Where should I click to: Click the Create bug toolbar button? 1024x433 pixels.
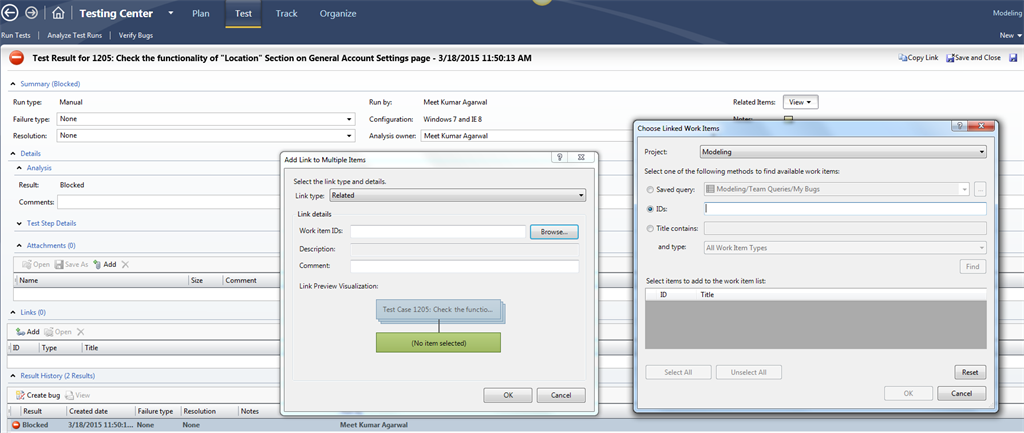38,395
